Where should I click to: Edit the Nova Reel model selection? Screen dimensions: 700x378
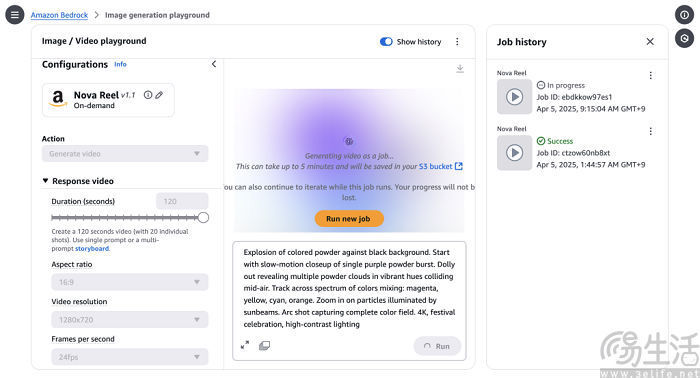click(x=159, y=95)
